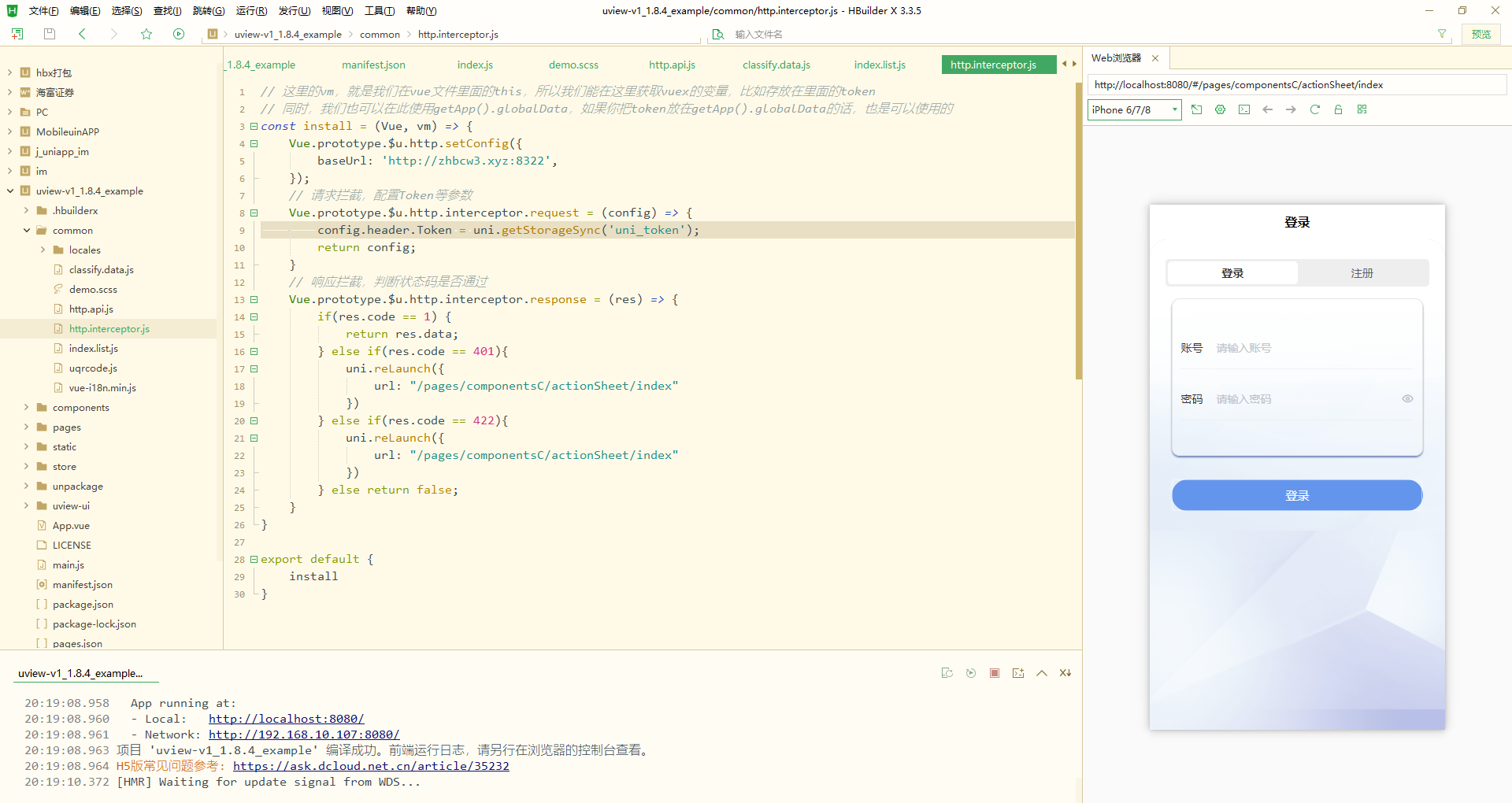Click the 预览 preview button
The width and height of the screenshot is (1512, 803).
pyautogui.click(x=1481, y=34)
